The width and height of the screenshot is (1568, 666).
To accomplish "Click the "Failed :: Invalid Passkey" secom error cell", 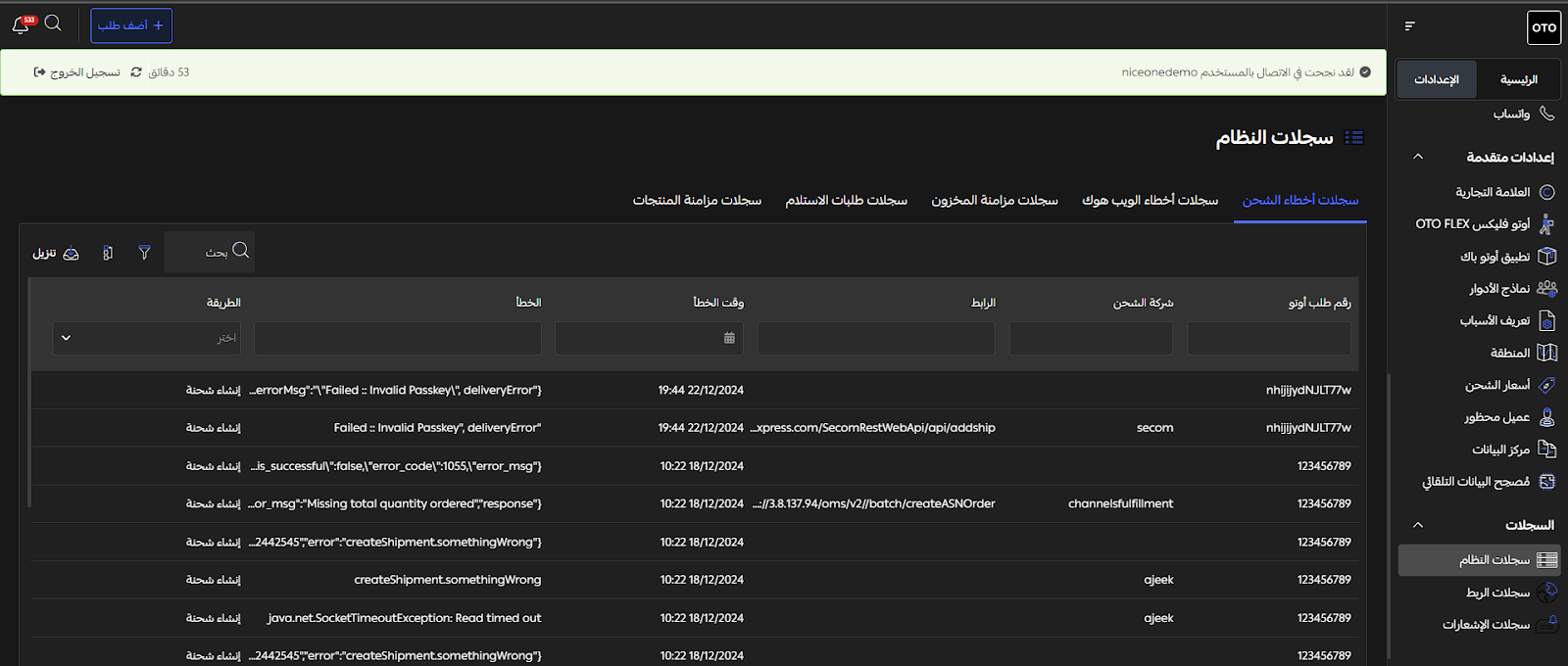I will point(437,428).
